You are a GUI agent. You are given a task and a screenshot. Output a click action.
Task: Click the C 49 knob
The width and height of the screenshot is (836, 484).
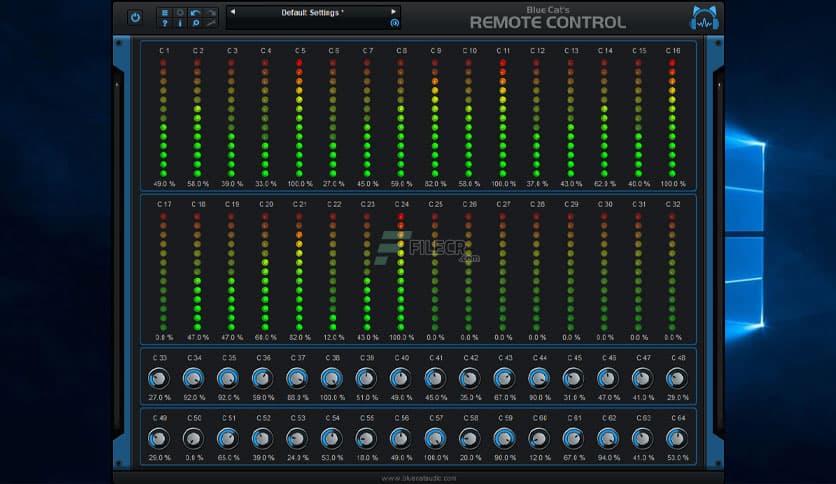(x=158, y=439)
